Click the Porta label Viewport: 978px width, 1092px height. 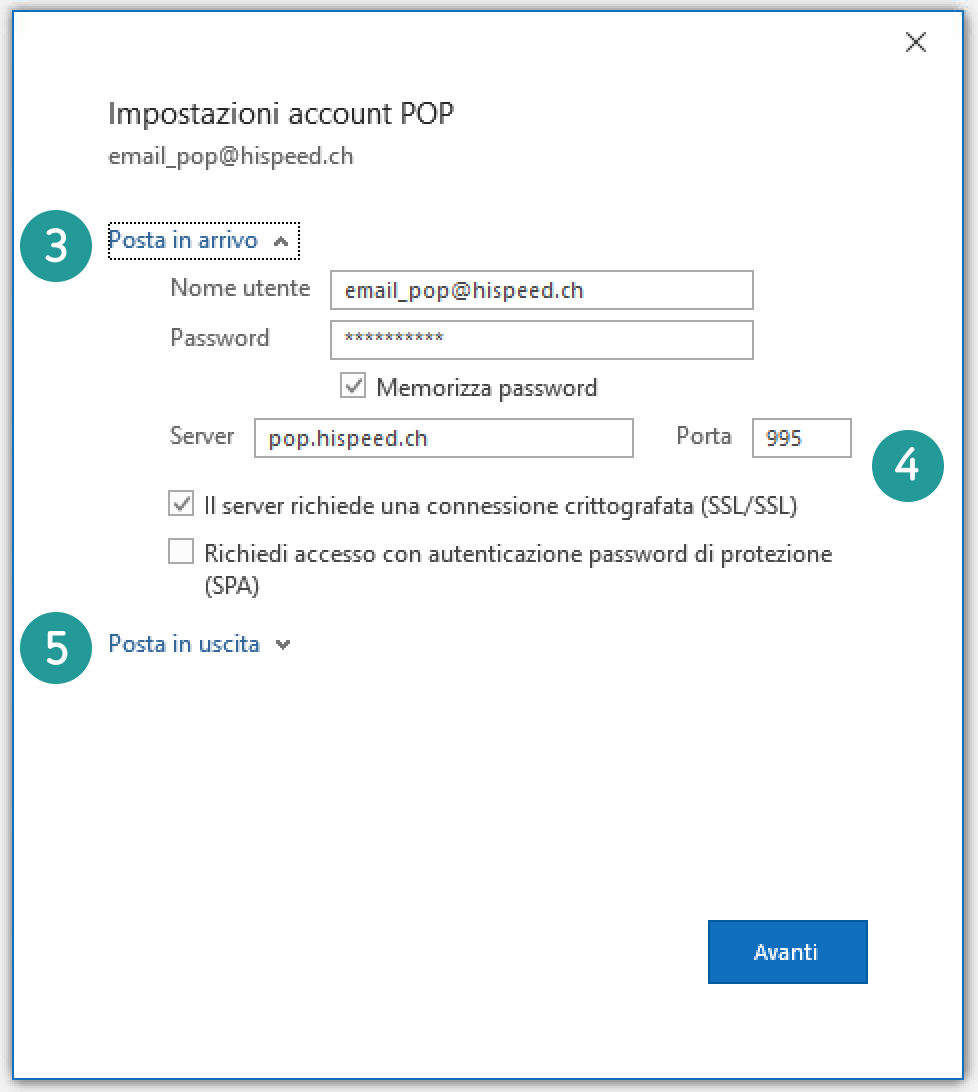point(704,436)
